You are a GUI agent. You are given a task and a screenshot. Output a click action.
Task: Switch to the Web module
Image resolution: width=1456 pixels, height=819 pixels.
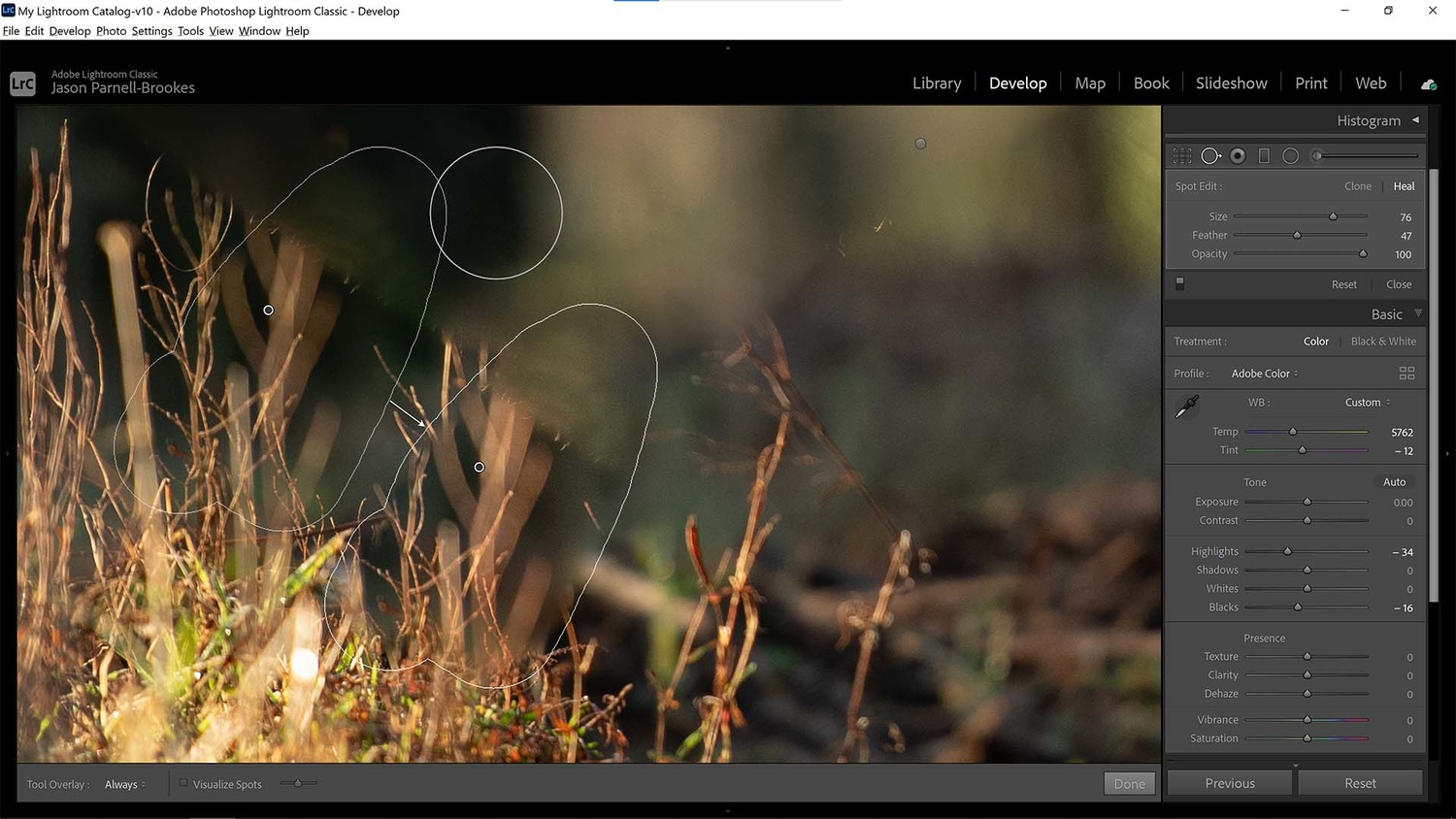[x=1371, y=83]
